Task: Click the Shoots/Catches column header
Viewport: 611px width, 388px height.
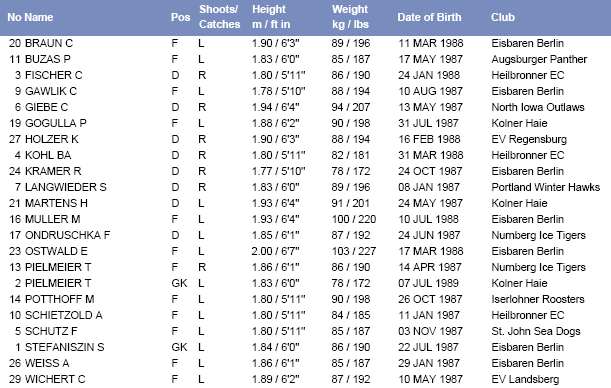Action: coord(219,17)
